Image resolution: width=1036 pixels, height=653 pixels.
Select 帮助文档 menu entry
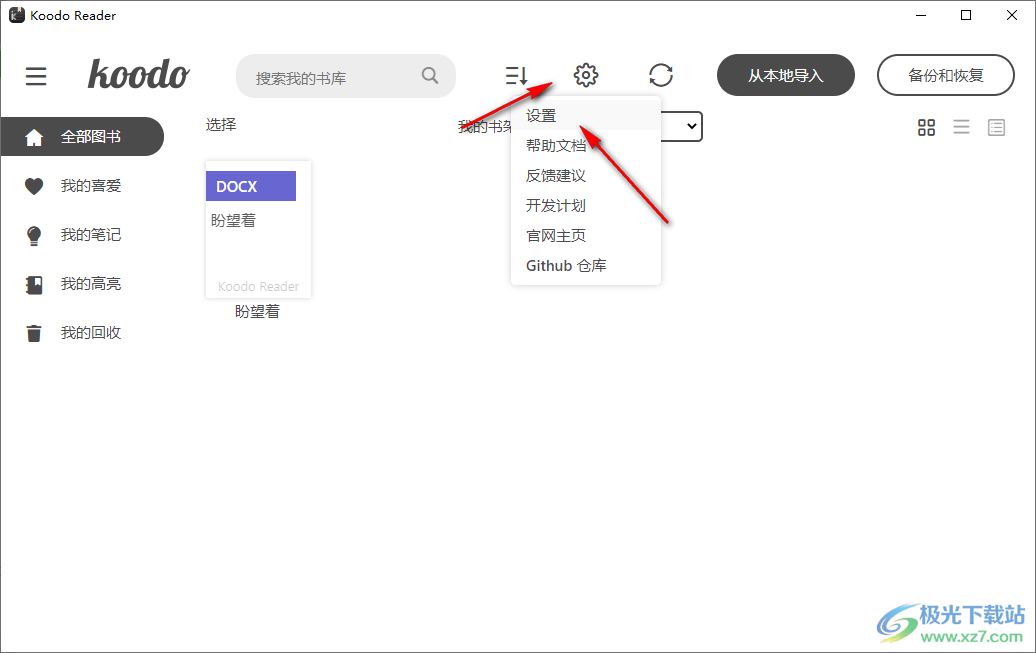click(x=586, y=145)
